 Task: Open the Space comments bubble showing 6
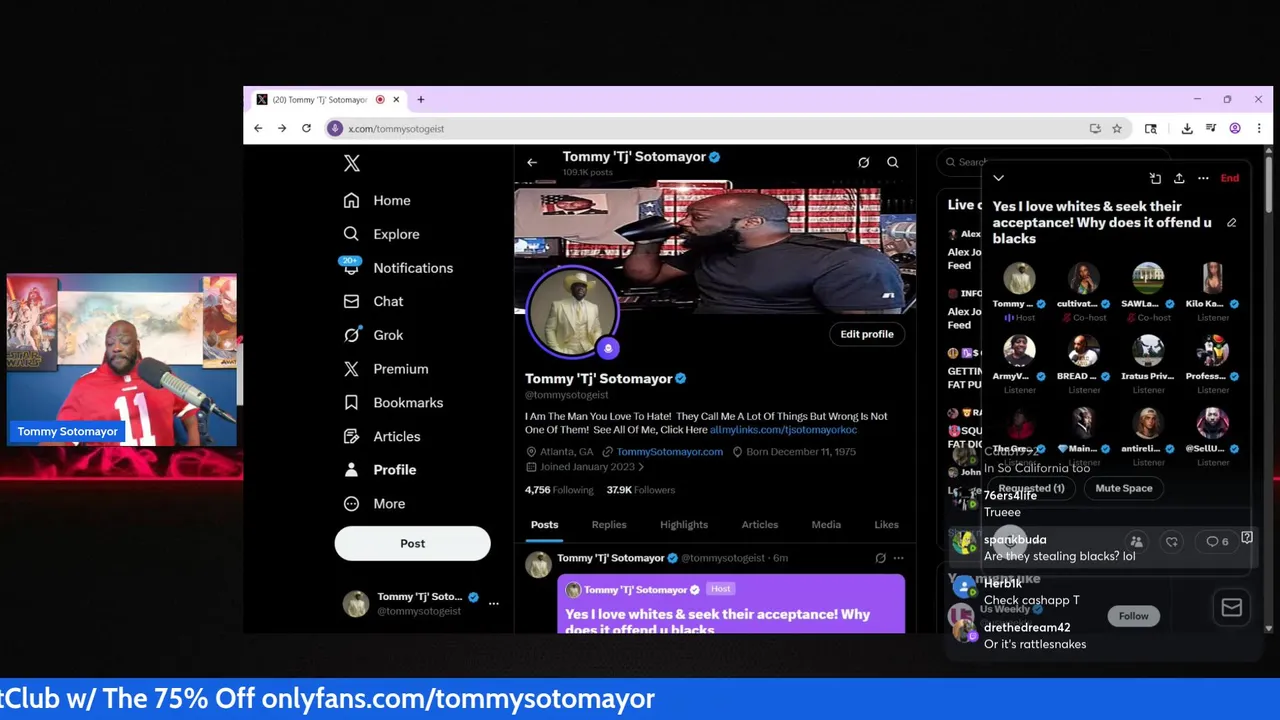tap(1217, 542)
